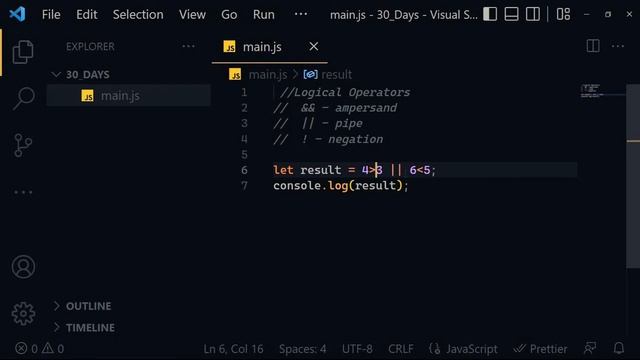
Task: Toggle primary side bar visibility
Action: (490, 14)
